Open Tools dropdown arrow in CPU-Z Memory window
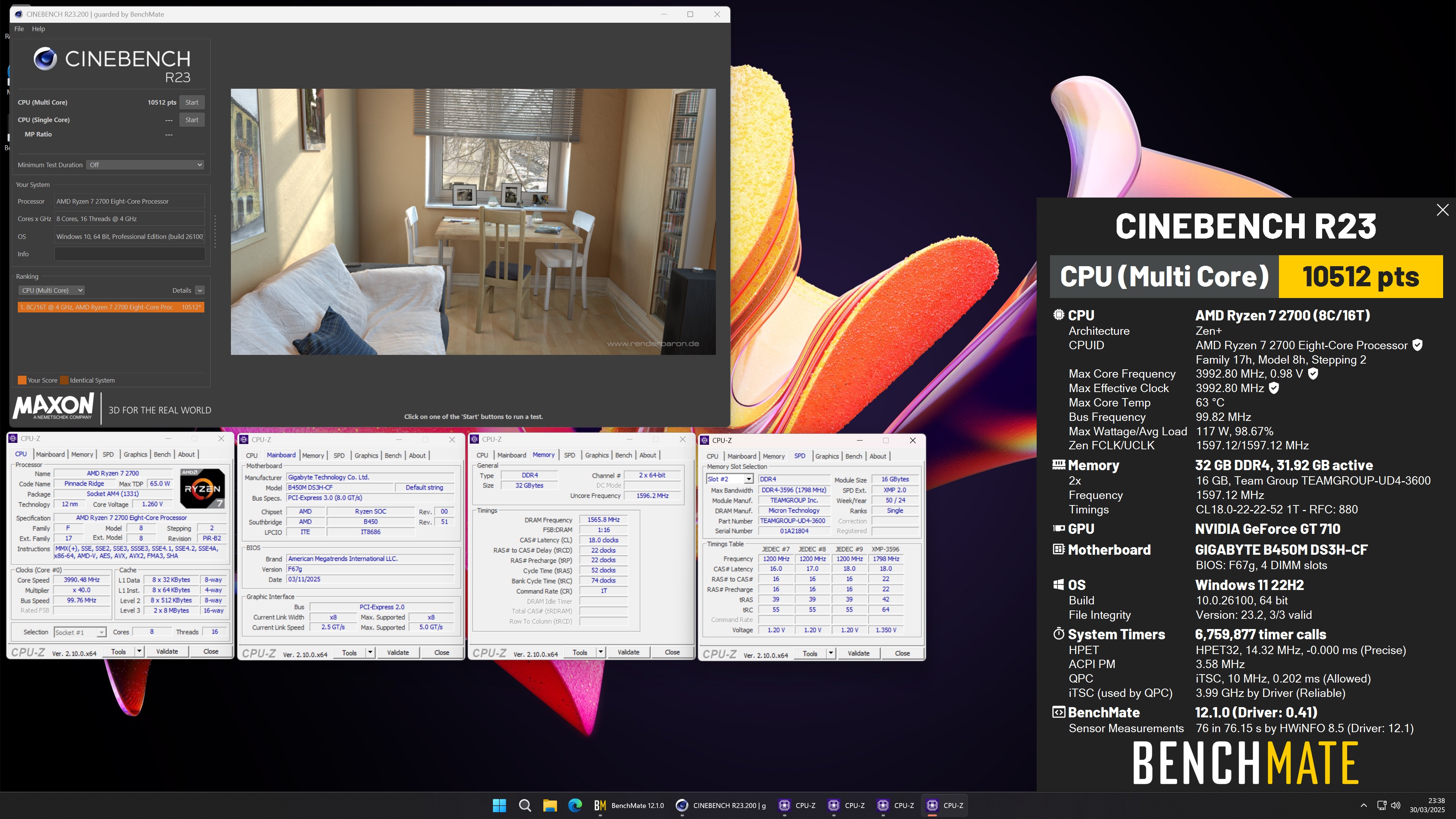Viewport: 1456px width, 819px height. (601, 652)
